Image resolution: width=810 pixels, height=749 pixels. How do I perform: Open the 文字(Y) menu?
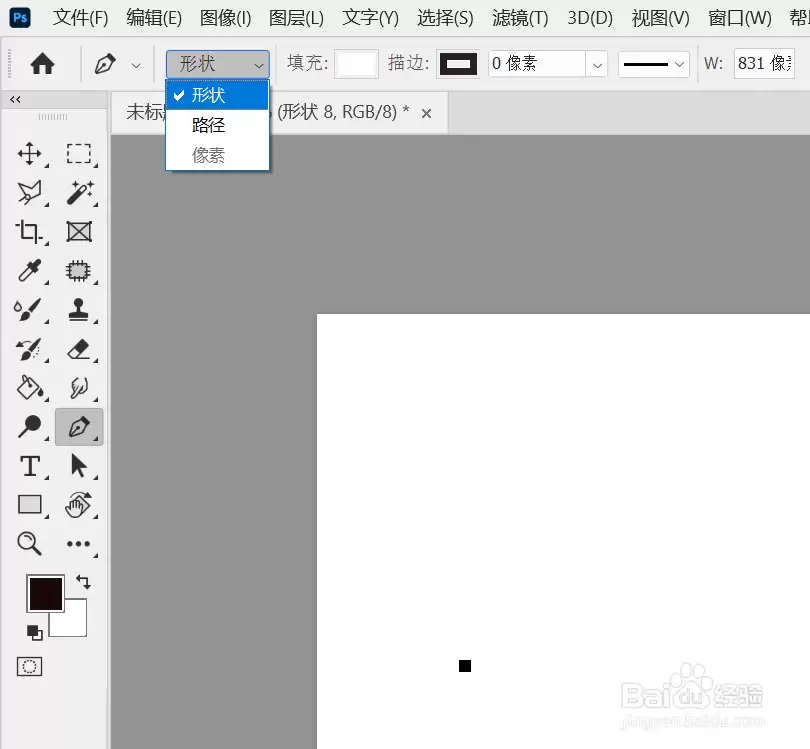(370, 18)
